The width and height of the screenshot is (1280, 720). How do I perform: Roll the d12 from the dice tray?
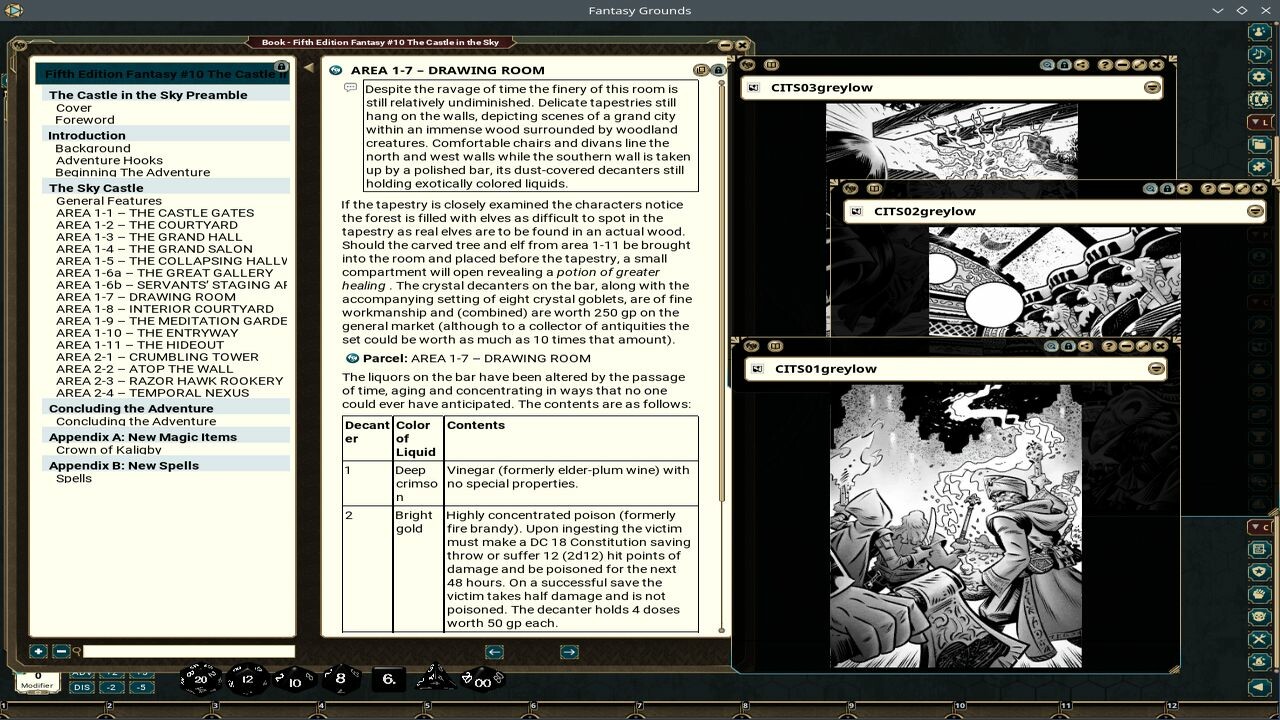[245, 680]
